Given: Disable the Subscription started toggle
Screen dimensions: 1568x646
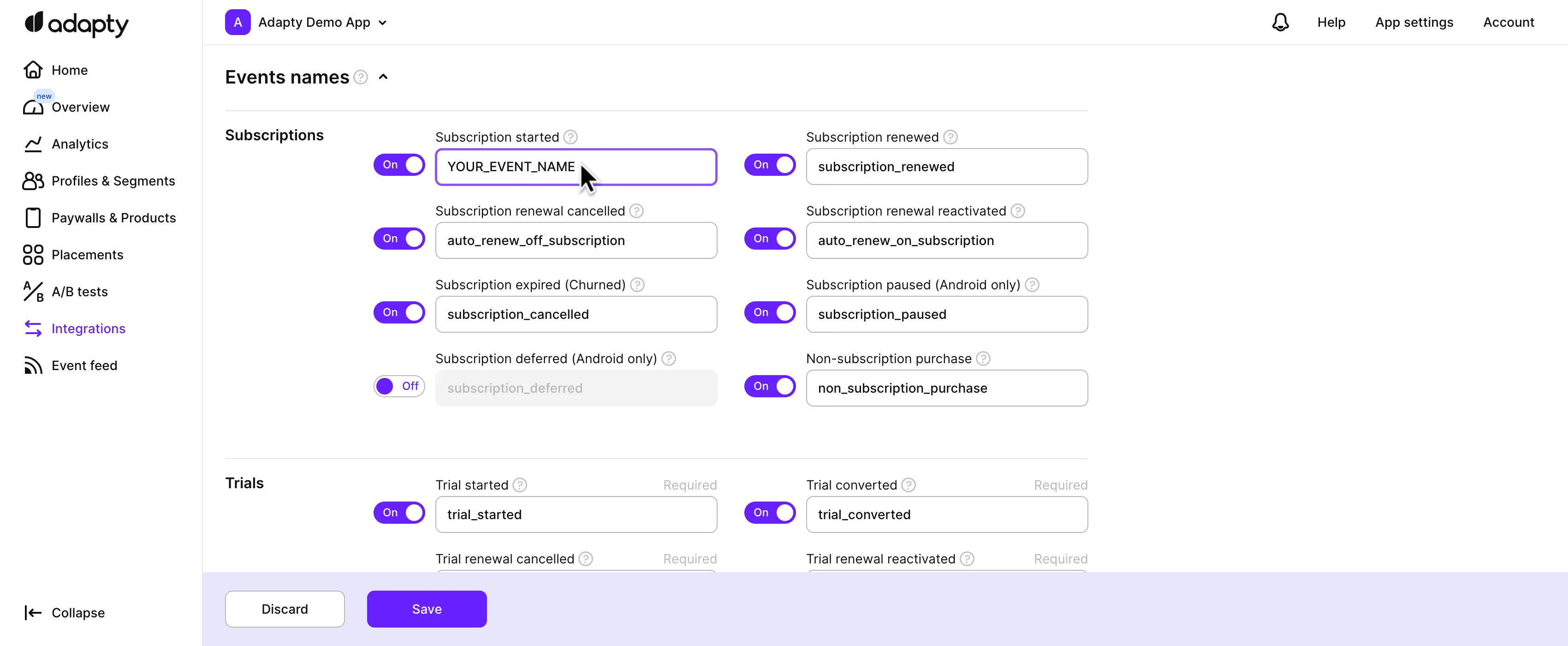Looking at the screenshot, I should point(399,164).
